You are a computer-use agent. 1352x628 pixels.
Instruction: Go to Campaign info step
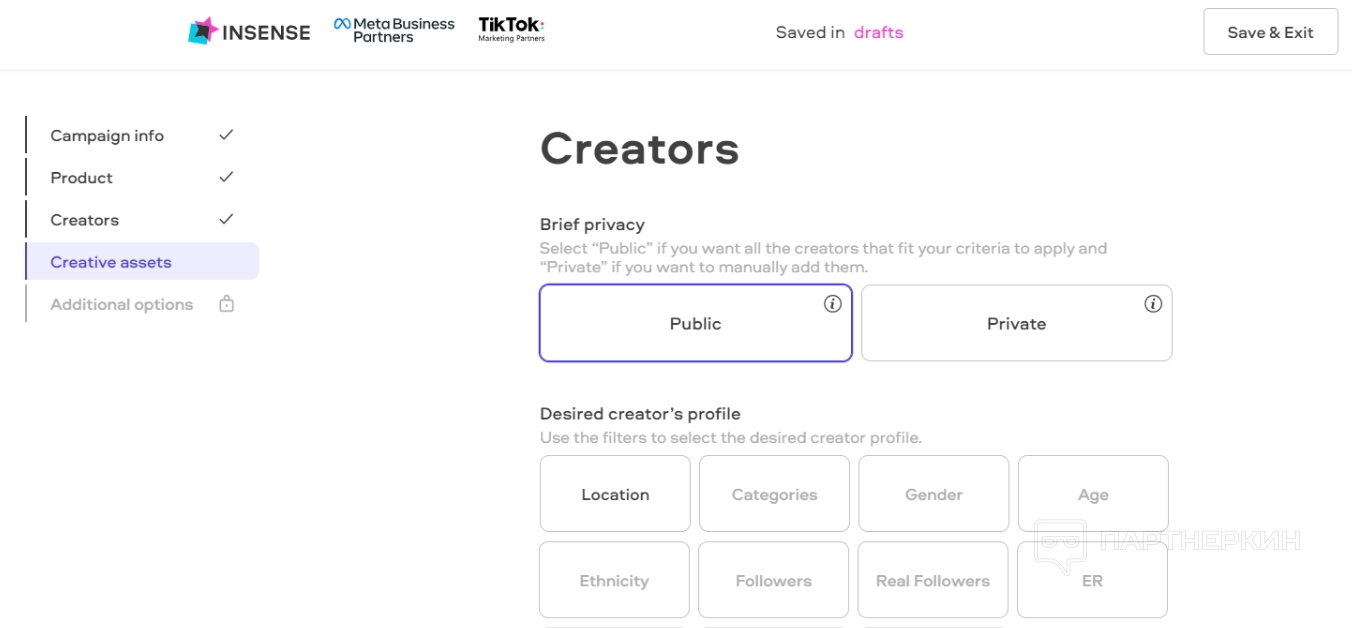point(107,136)
